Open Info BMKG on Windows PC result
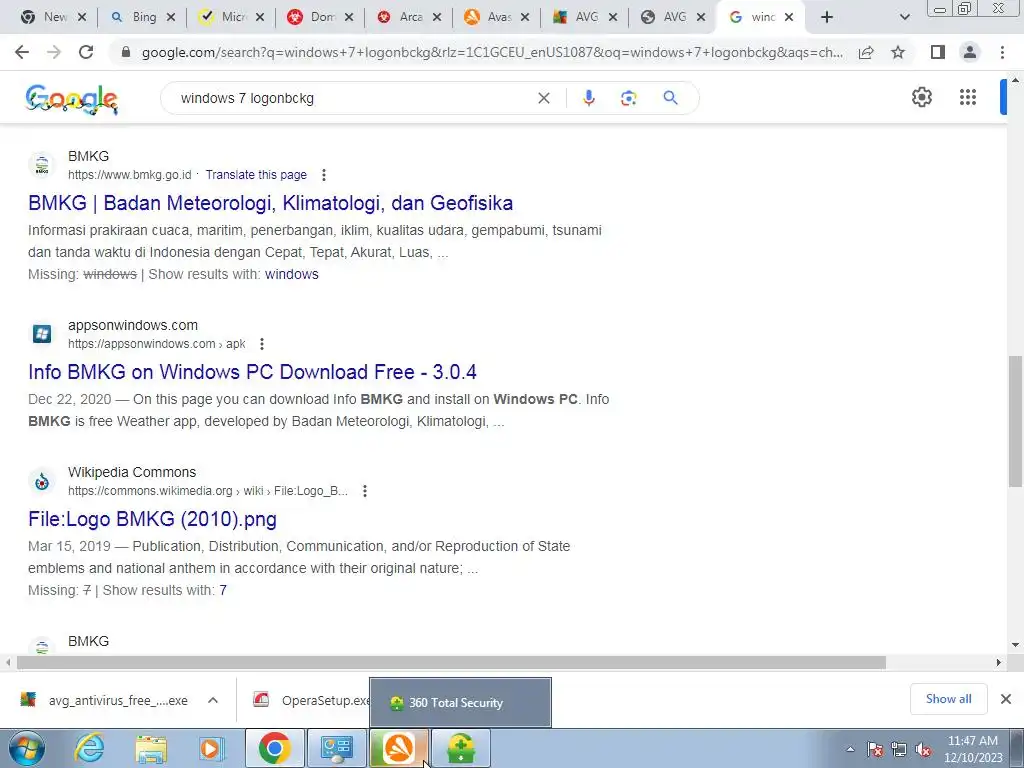This screenshot has width=1024, height=768. coord(252,372)
